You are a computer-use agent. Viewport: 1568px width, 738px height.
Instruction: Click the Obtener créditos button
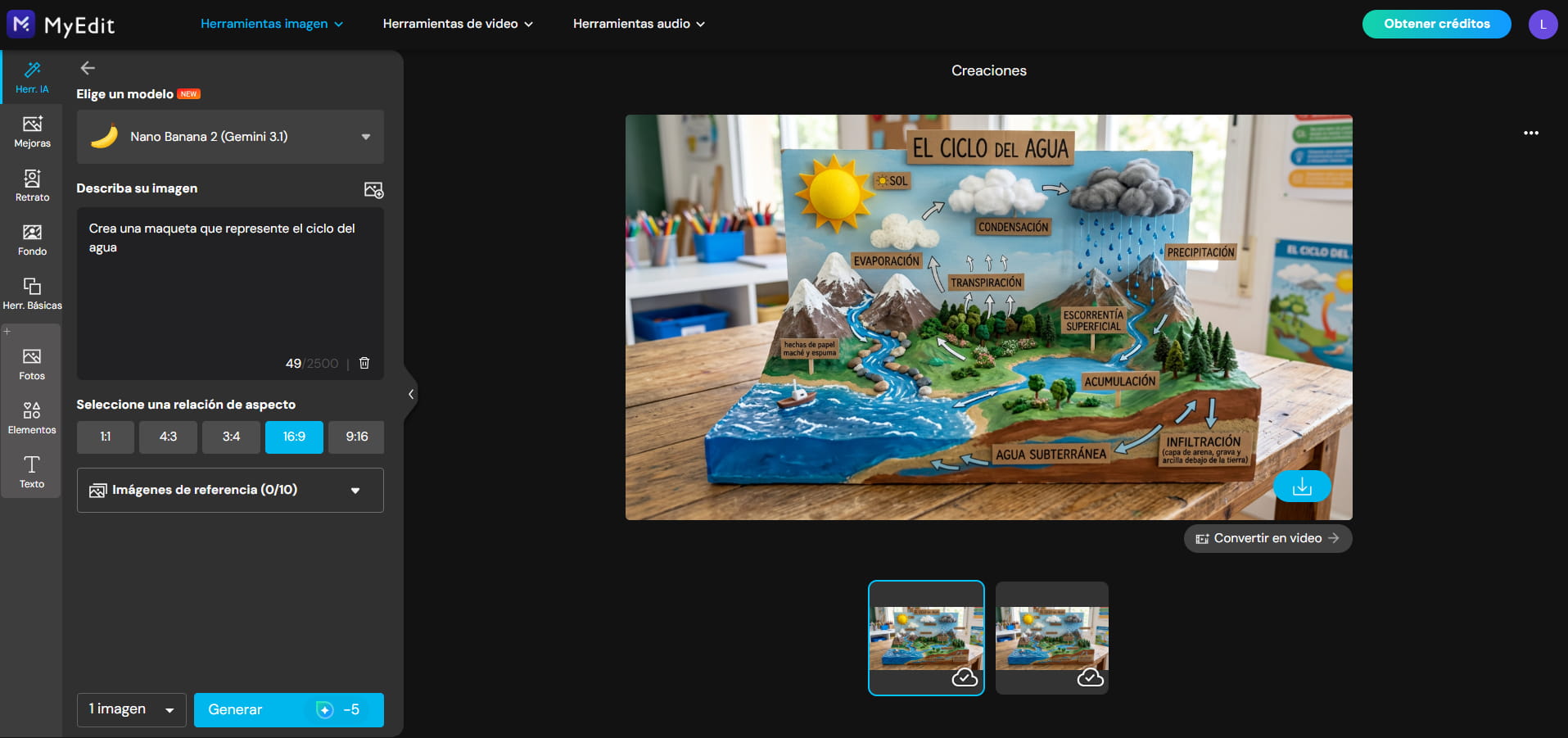(x=1436, y=24)
